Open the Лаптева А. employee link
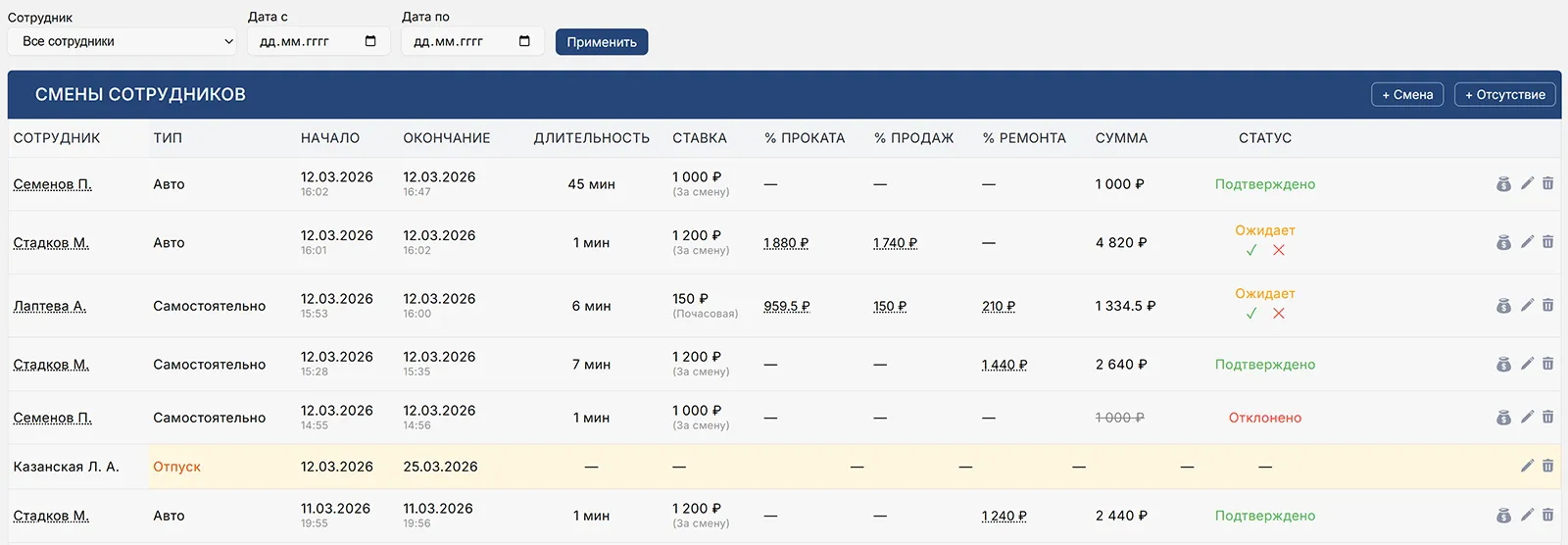Viewport: 1568px width, 545px height. click(x=50, y=306)
